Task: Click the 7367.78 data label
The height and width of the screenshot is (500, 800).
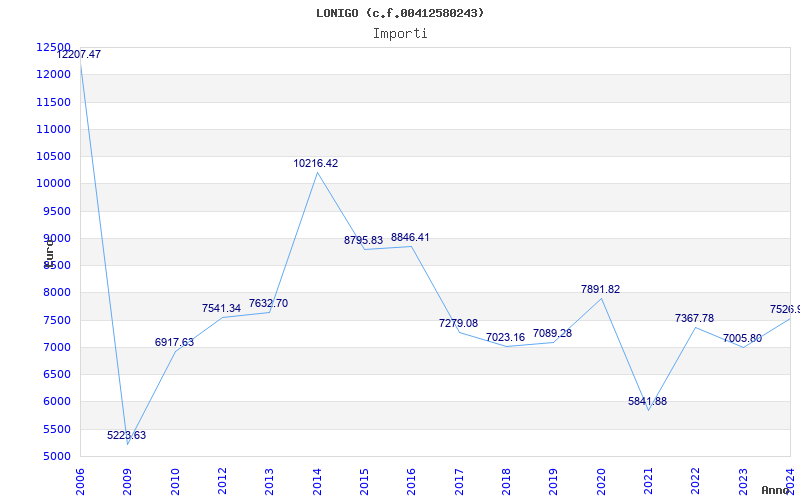Action: tap(694, 318)
